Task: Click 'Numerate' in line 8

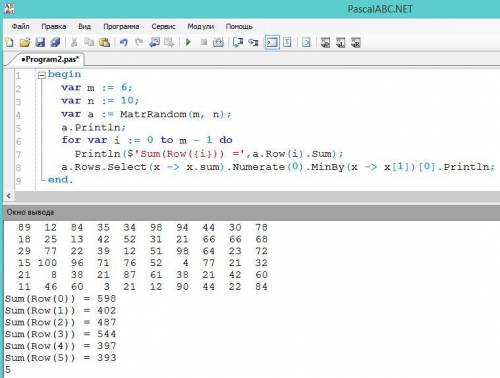Action: [x=259, y=167]
